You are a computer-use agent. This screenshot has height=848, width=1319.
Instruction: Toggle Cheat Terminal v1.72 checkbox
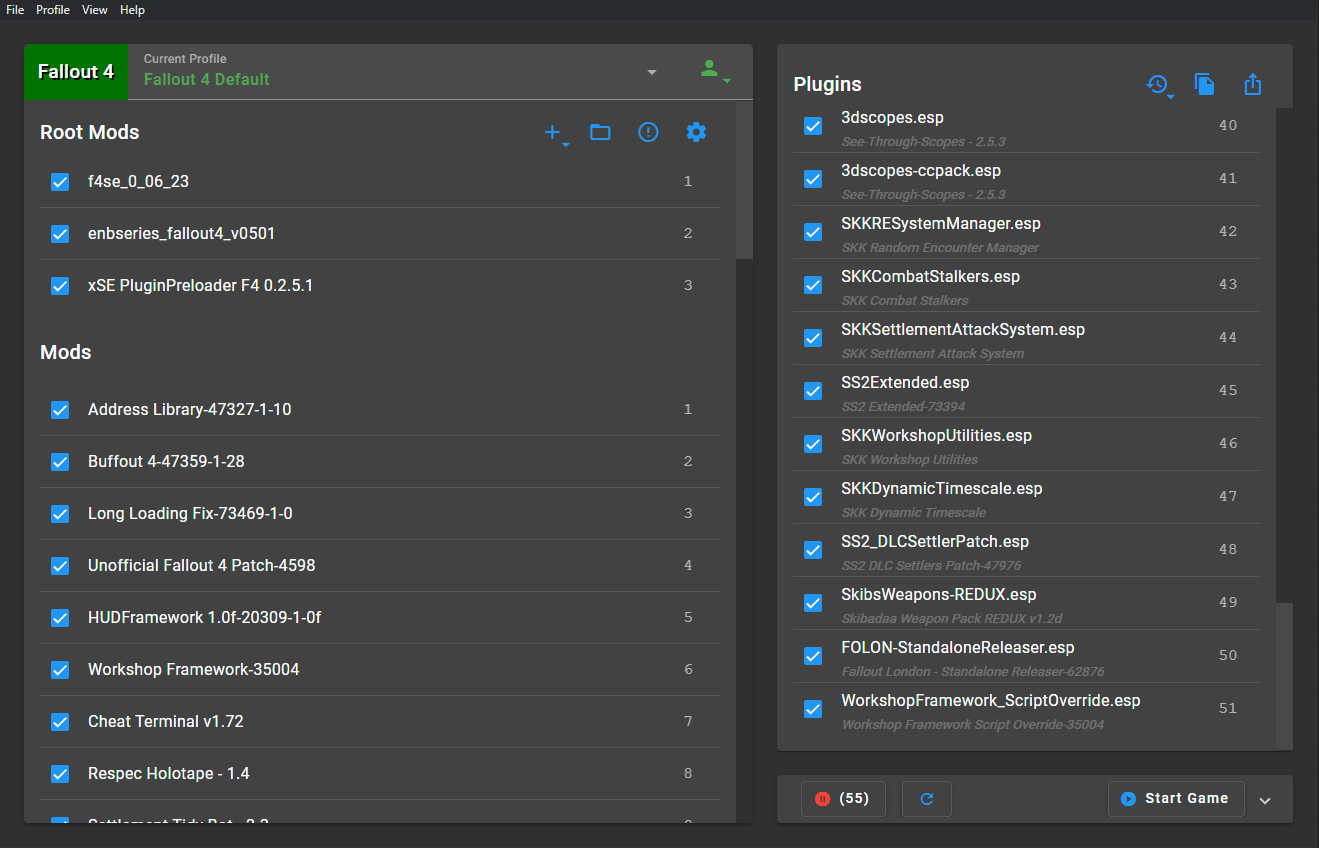[60, 722]
